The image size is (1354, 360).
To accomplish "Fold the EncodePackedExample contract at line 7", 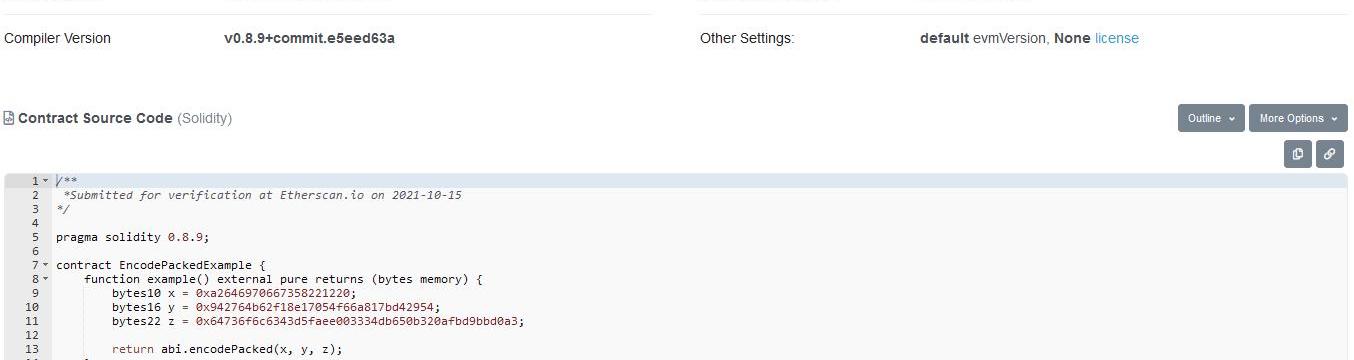I will [45, 265].
